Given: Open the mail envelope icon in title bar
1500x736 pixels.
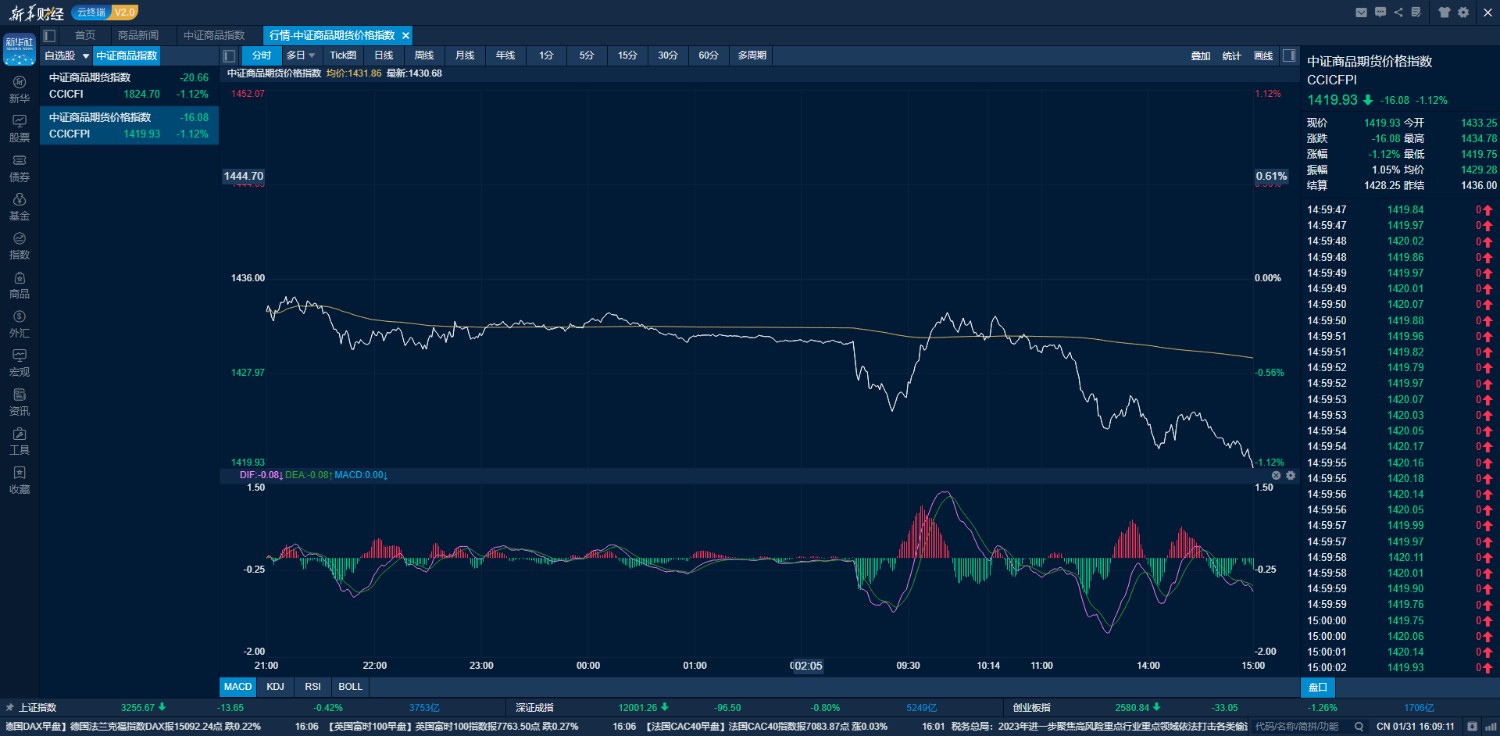Looking at the screenshot, I should 1361,12.
